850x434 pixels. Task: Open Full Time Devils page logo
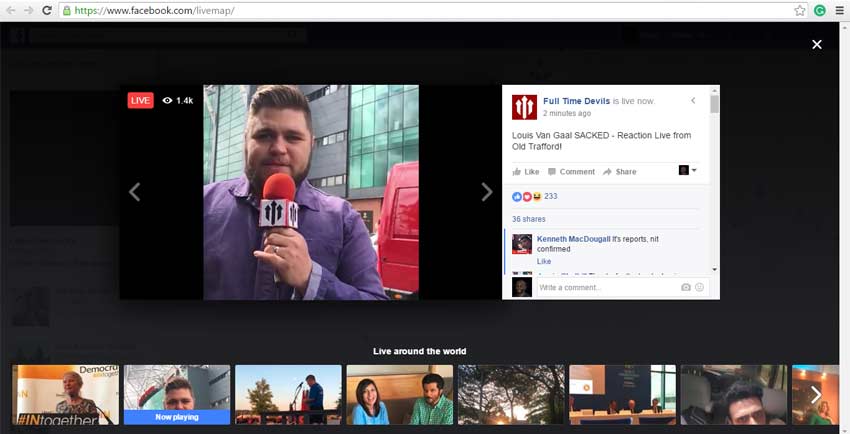[x=524, y=107]
